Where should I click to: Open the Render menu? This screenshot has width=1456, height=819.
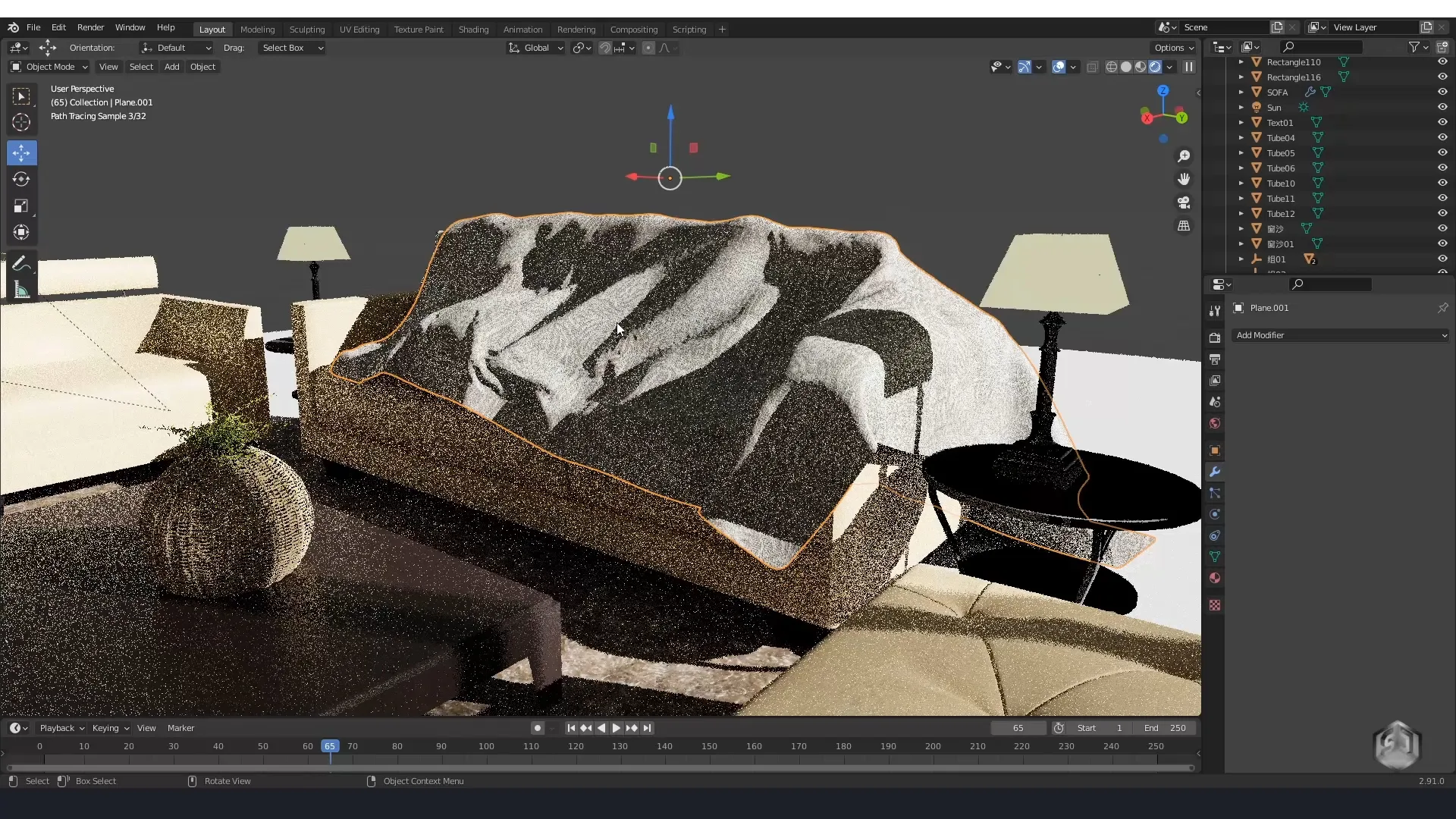[90, 27]
